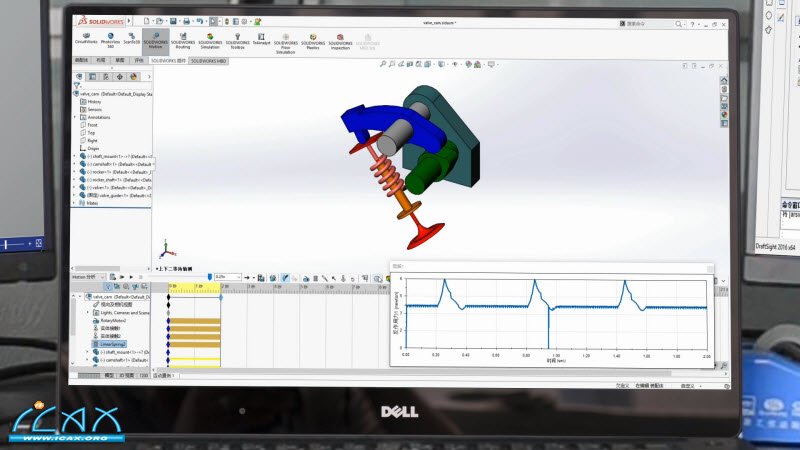This screenshot has height=450, width=800.
Task: Select the Sensors folder in tree
Action: 91,109
